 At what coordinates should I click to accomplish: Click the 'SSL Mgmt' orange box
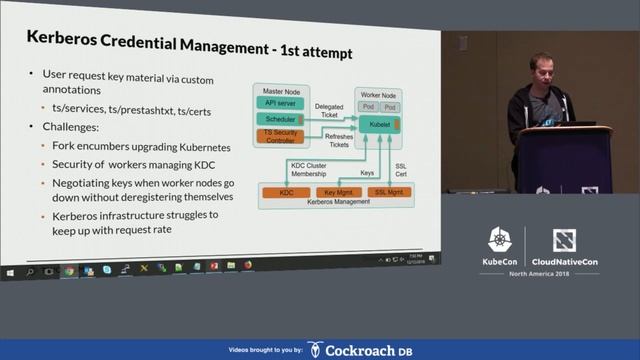click(x=389, y=192)
